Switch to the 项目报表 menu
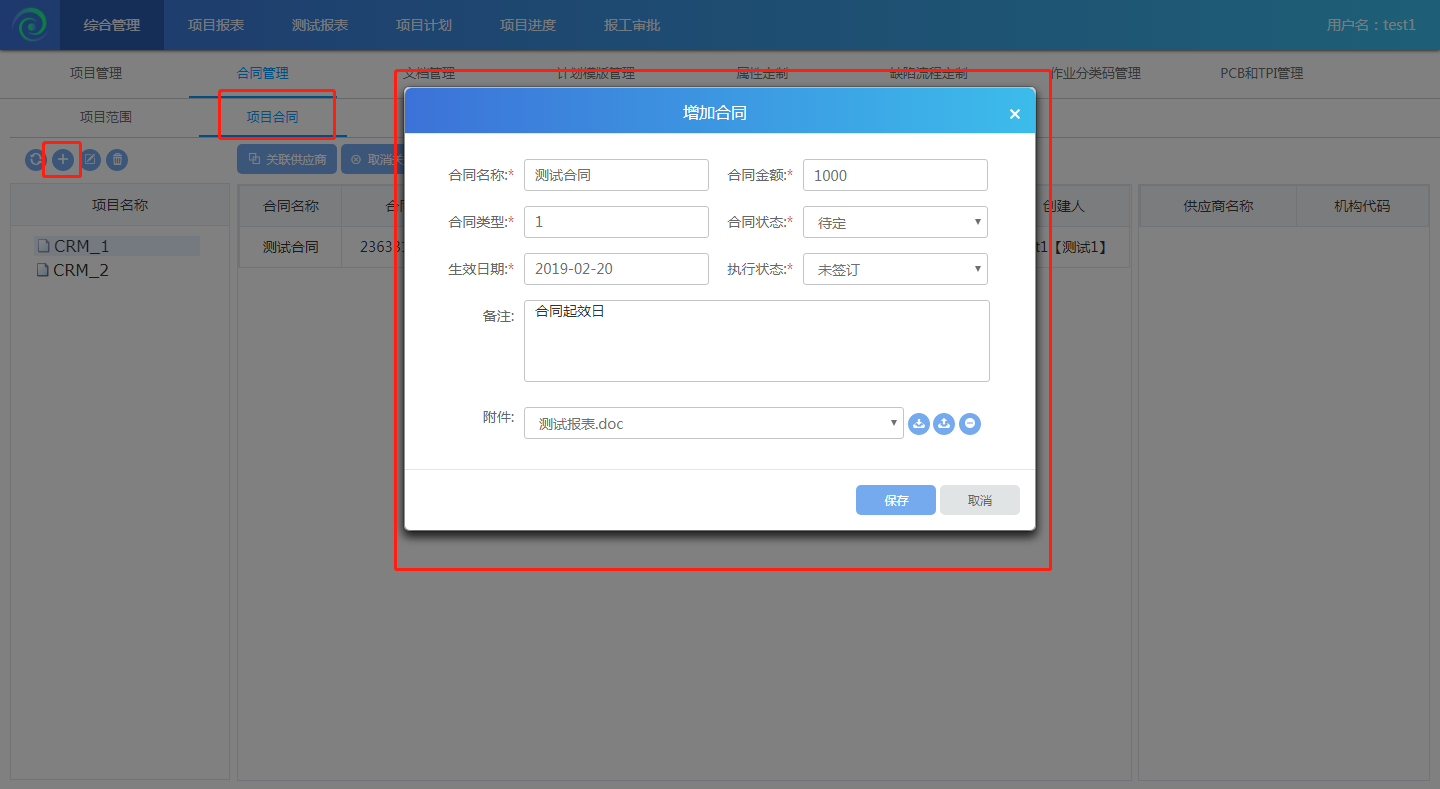 click(x=216, y=25)
